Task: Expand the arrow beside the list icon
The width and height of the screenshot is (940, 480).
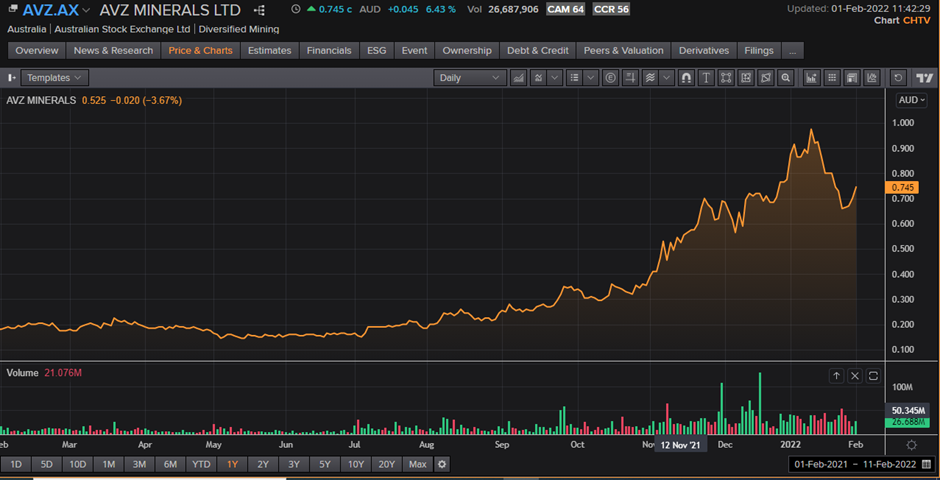Action: click(590, 78)
